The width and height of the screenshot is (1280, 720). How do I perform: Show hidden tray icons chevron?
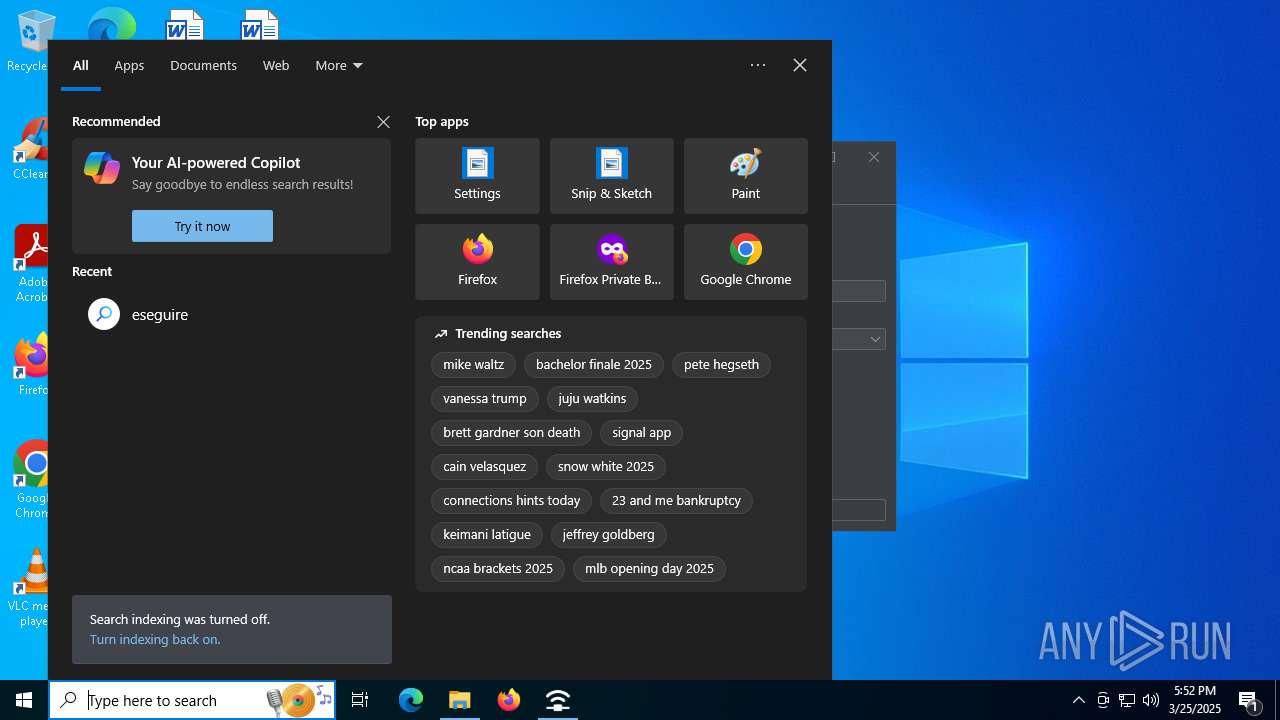tap(1078, 700)
